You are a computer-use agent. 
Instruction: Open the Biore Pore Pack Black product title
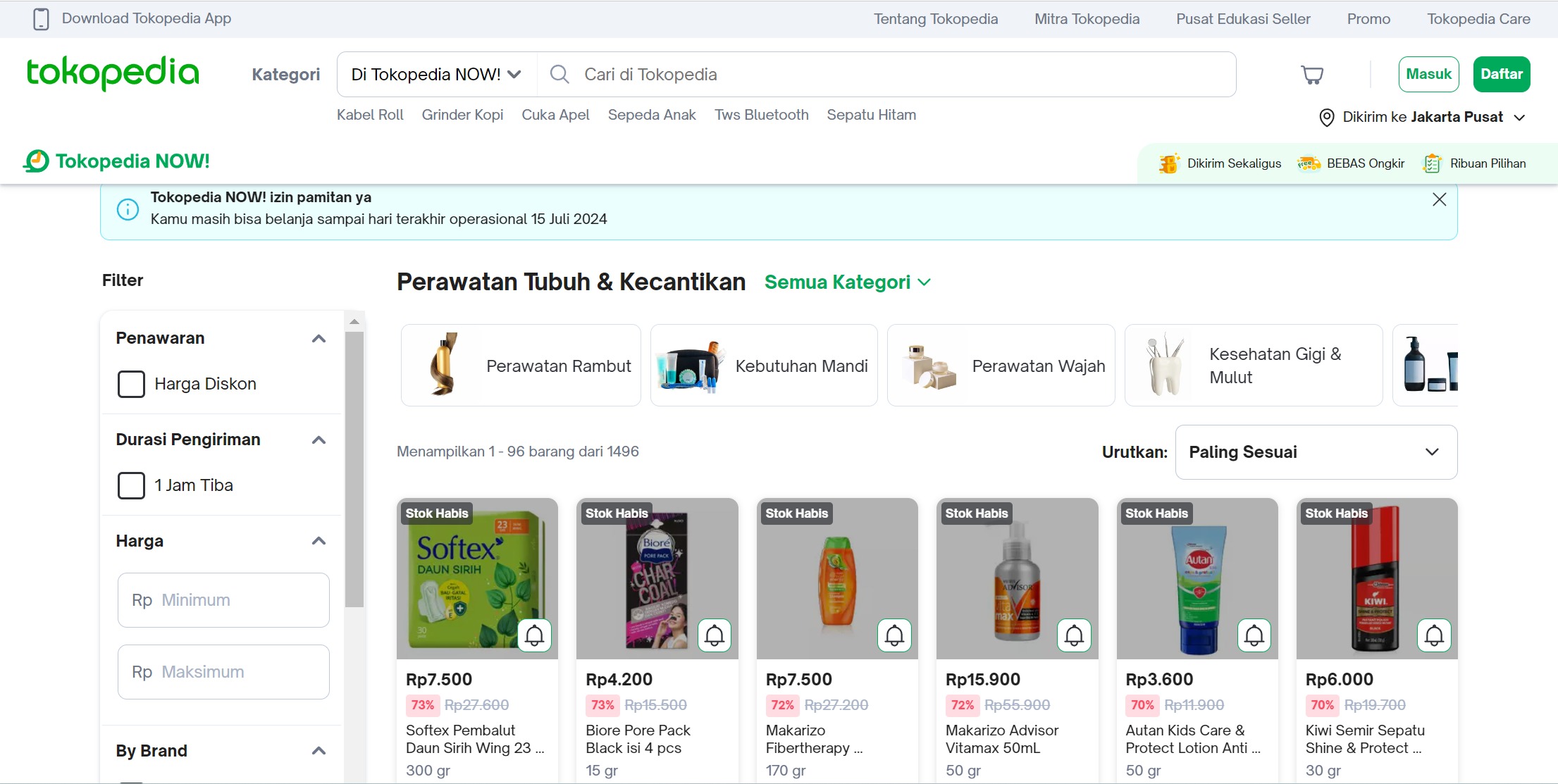coord(638,740)
